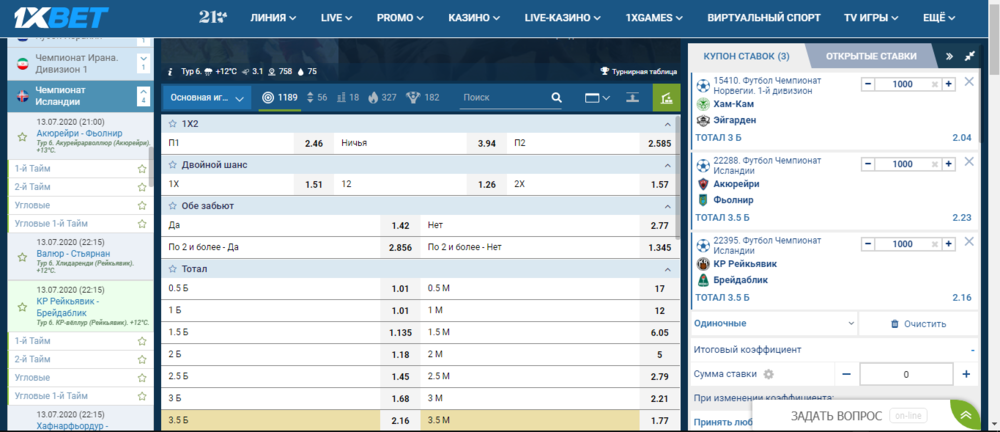
Task: Clear the Хам-Кам stake field x
Action: point(935,84)
